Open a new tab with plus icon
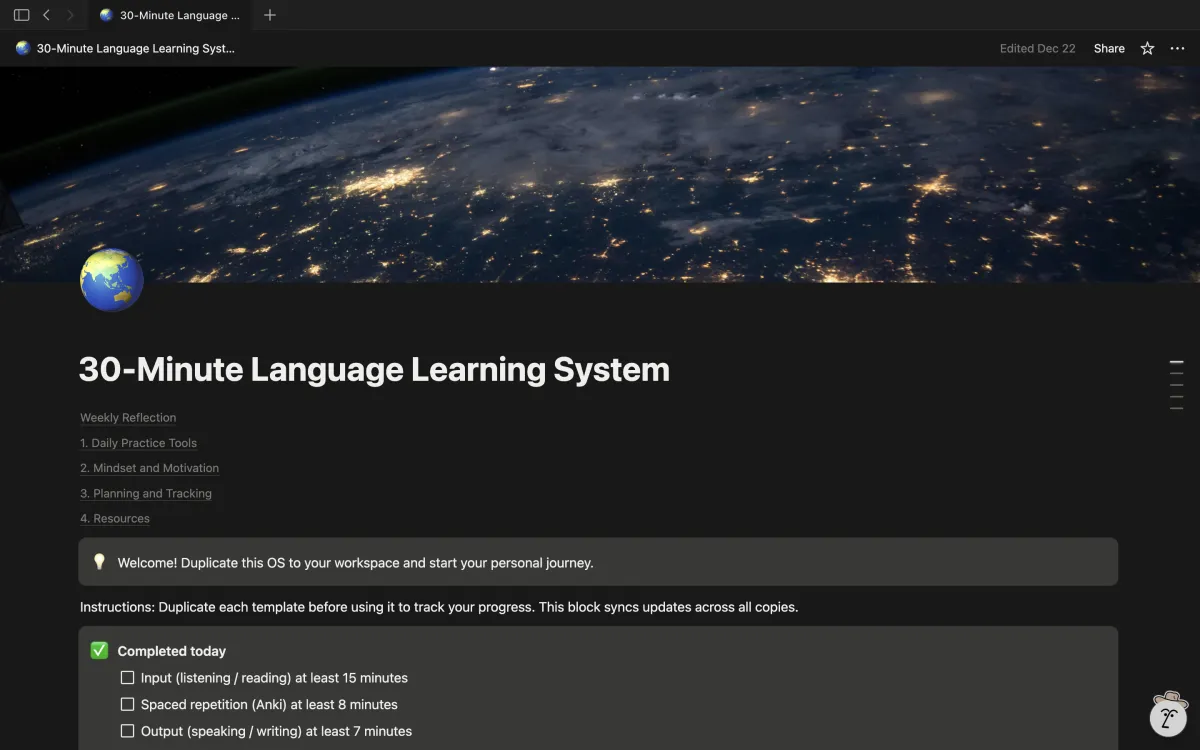 coord(269,15)
